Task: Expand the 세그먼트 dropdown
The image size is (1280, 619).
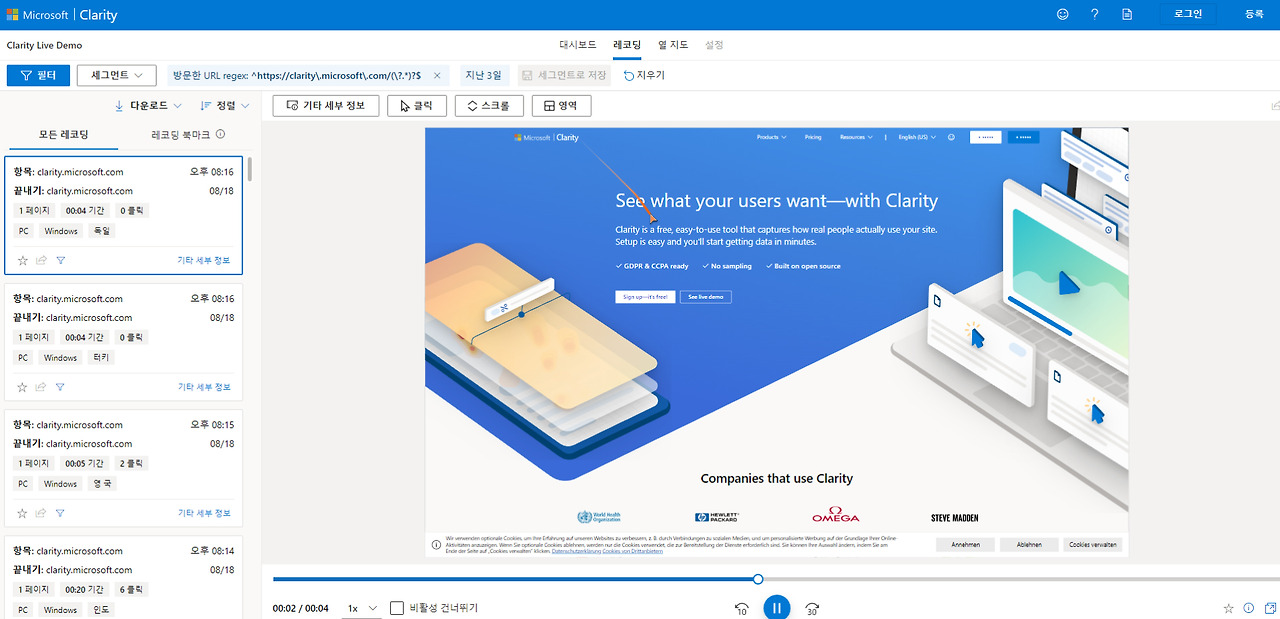Action: coord(117,75)
